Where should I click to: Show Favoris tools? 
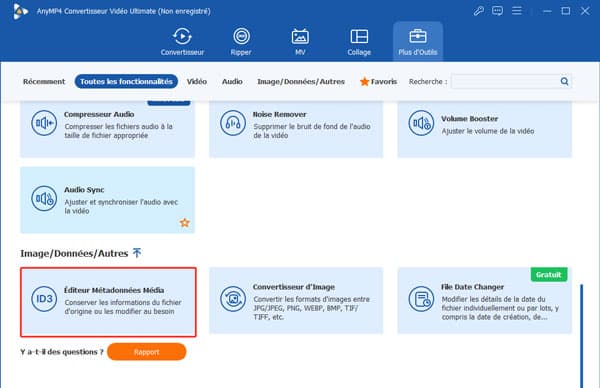click(x=378, y=82)
